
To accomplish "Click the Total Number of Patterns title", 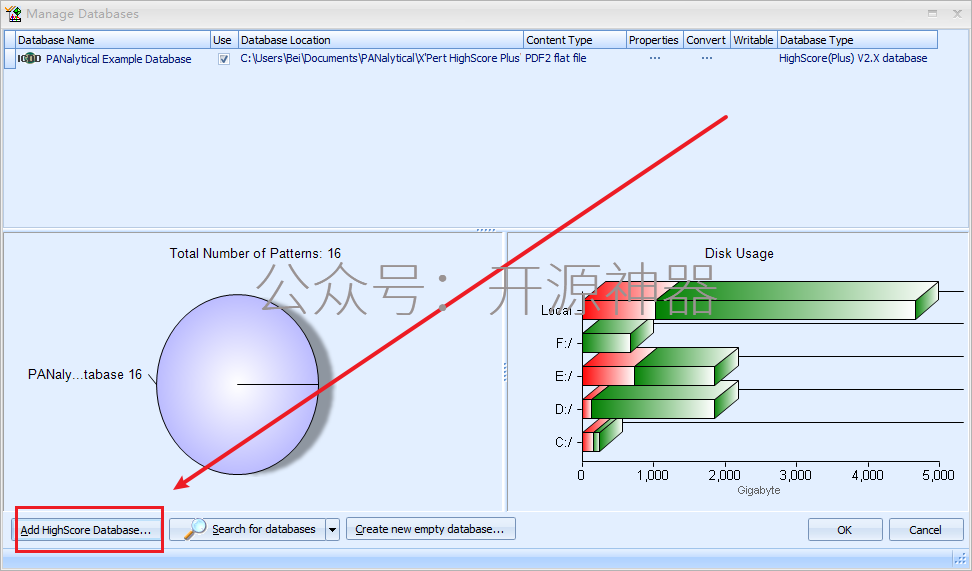I will tap(255, 254).
